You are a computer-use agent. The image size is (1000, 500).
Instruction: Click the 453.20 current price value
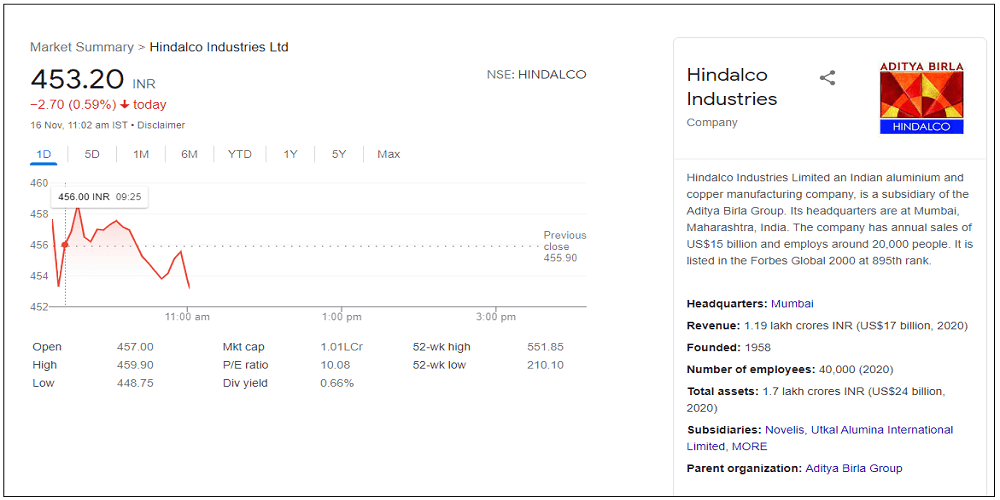(77, 80)
